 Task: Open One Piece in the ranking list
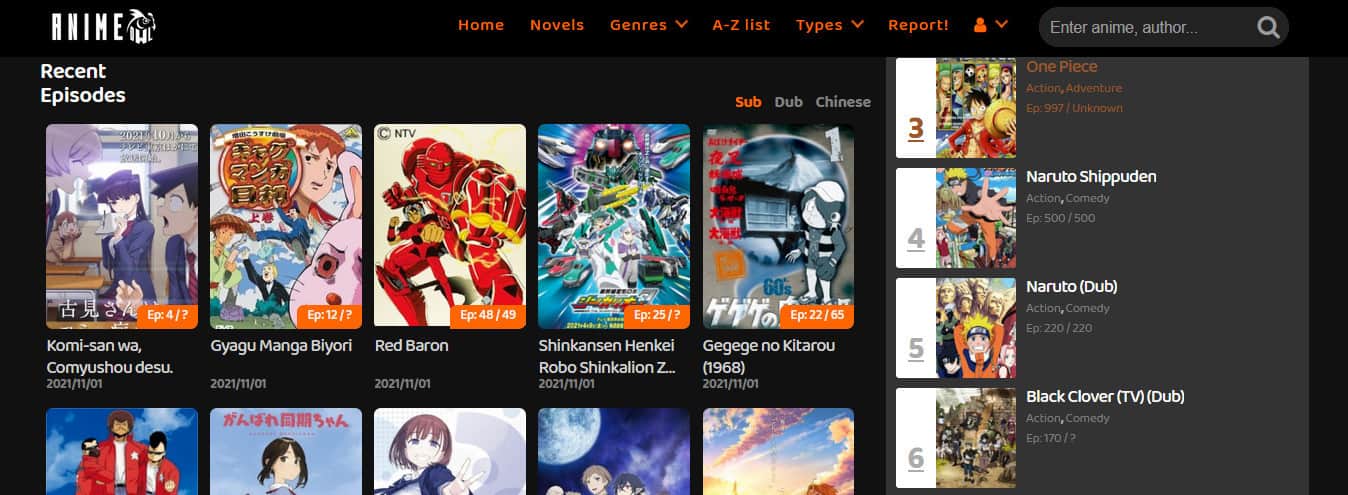click(1061, 67)
